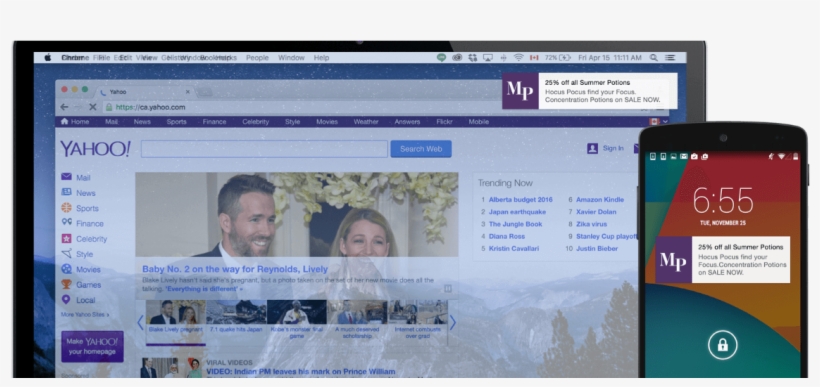Click the green chat icon in menu bar
Screen dimensions: 820x387
click(x=441, y=58)
